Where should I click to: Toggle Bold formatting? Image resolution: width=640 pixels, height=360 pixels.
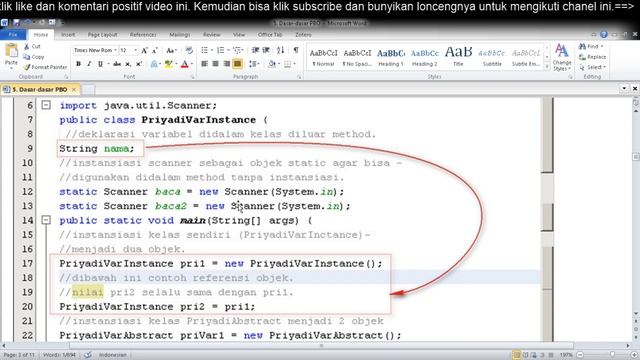coord(78,64)
